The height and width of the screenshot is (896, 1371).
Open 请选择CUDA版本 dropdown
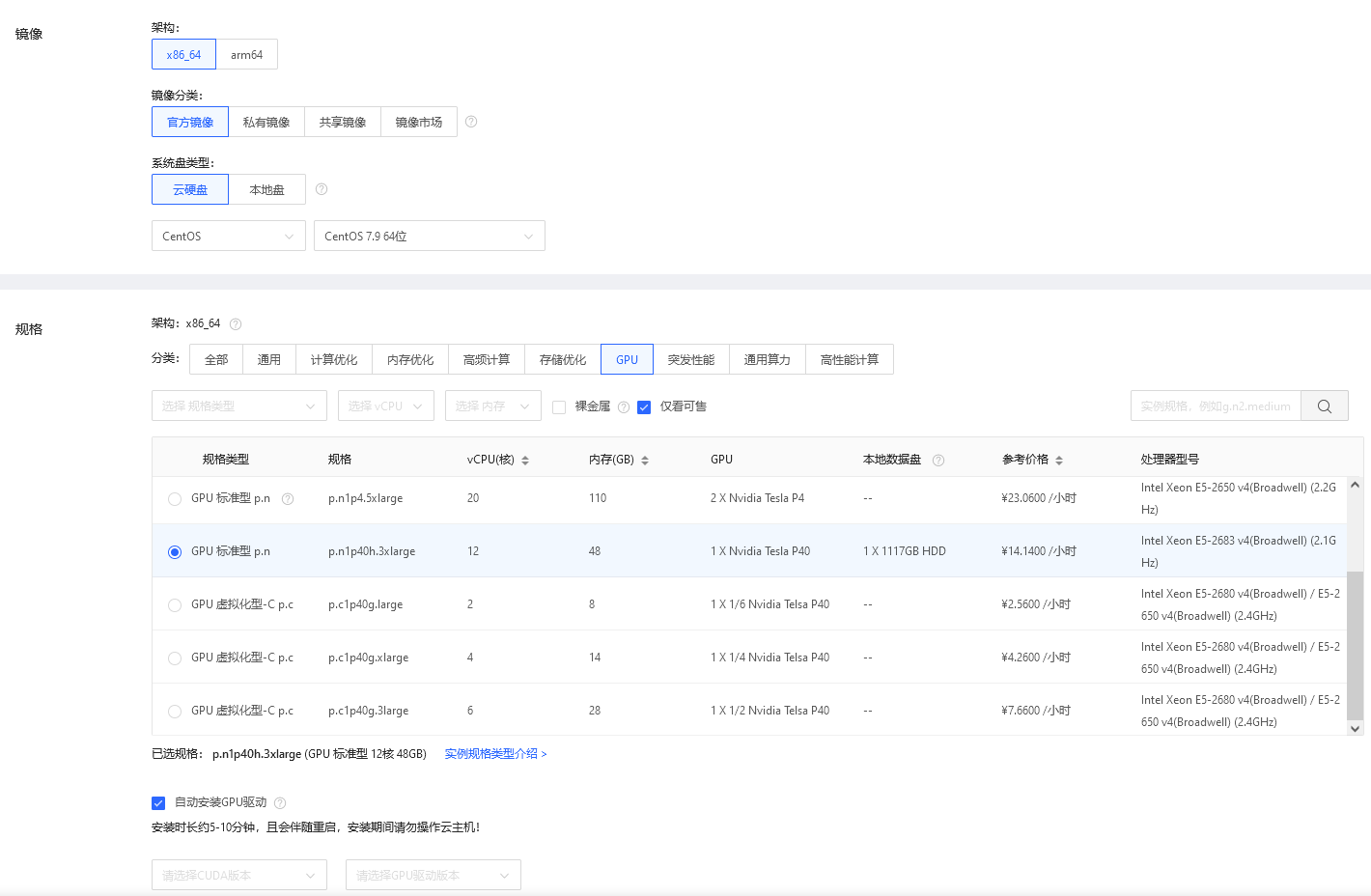click(239, 876)
